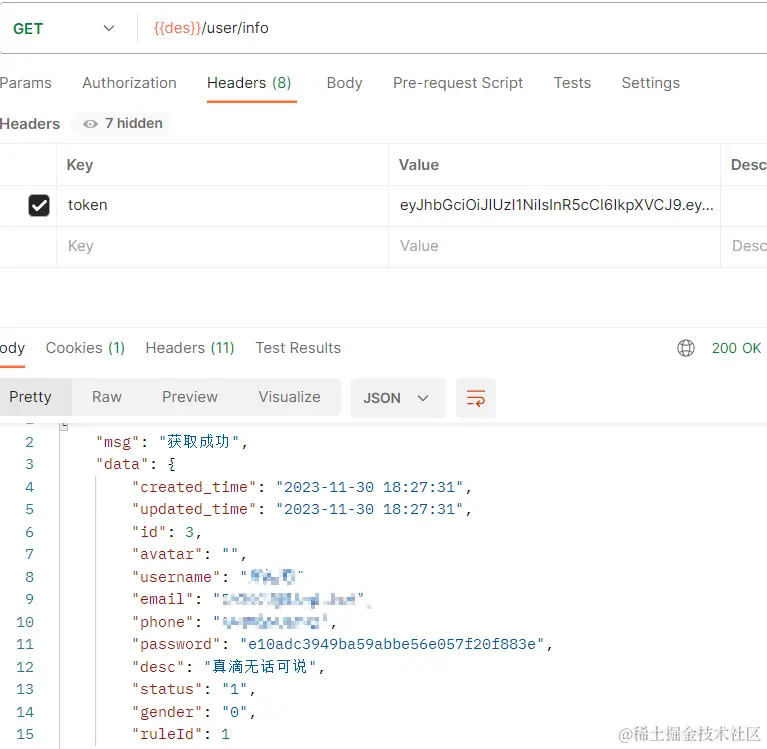
Task: Click the request URL field {{des}}/user/info
Action: (x=210, y=28)
